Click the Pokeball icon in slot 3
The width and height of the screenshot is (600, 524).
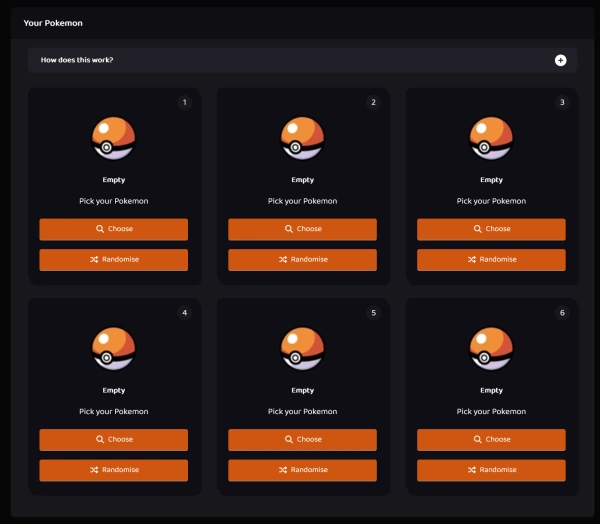click(491, 139)
